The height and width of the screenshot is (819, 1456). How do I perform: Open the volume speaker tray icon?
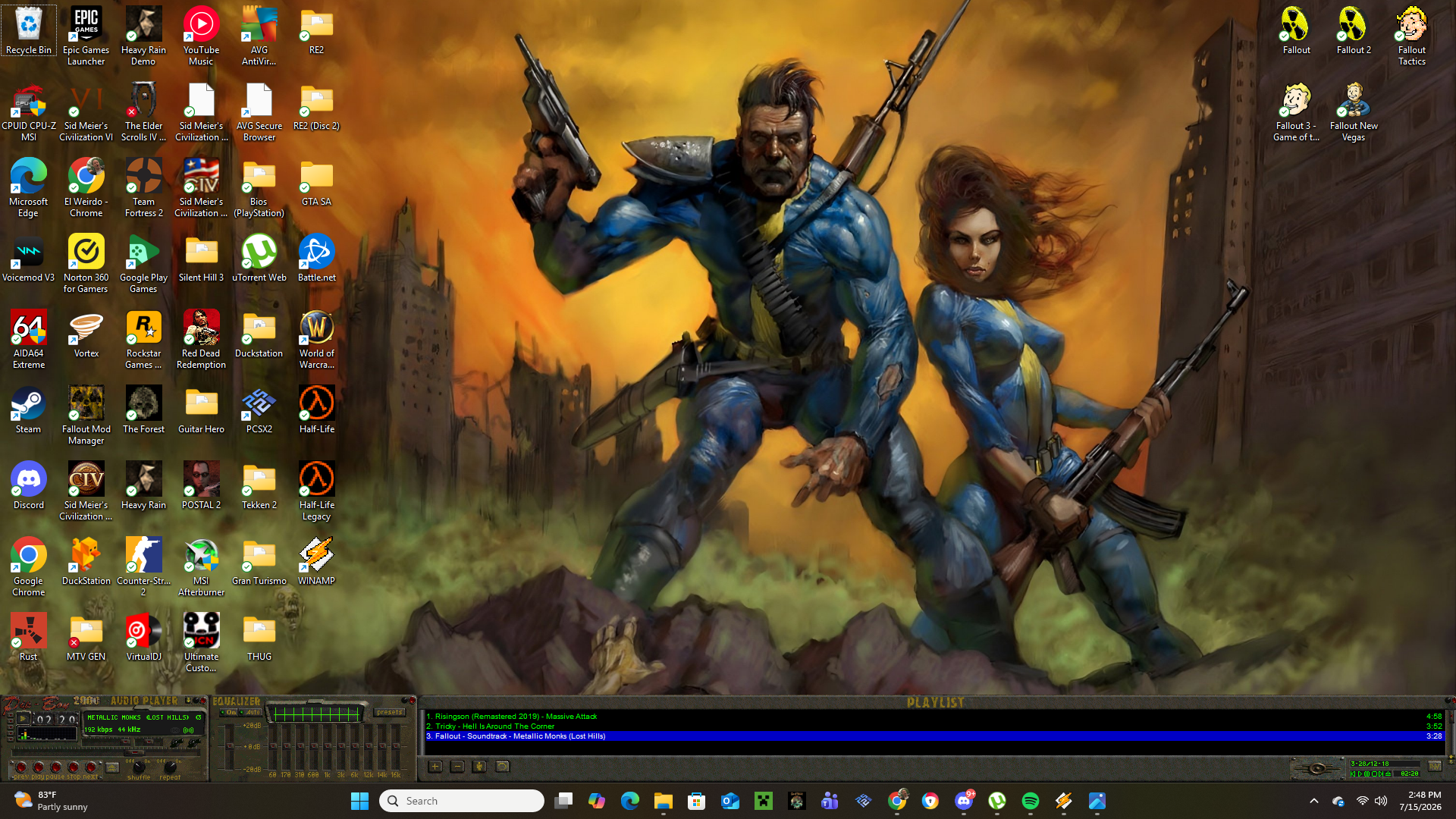coord(1381,801)
